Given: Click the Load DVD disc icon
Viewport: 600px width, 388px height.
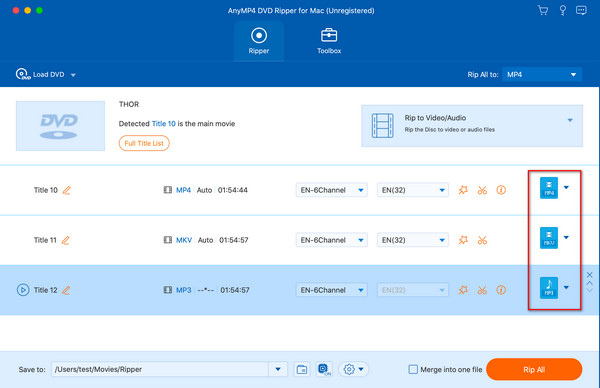Looking at the screenshot, I should (23, 74).
